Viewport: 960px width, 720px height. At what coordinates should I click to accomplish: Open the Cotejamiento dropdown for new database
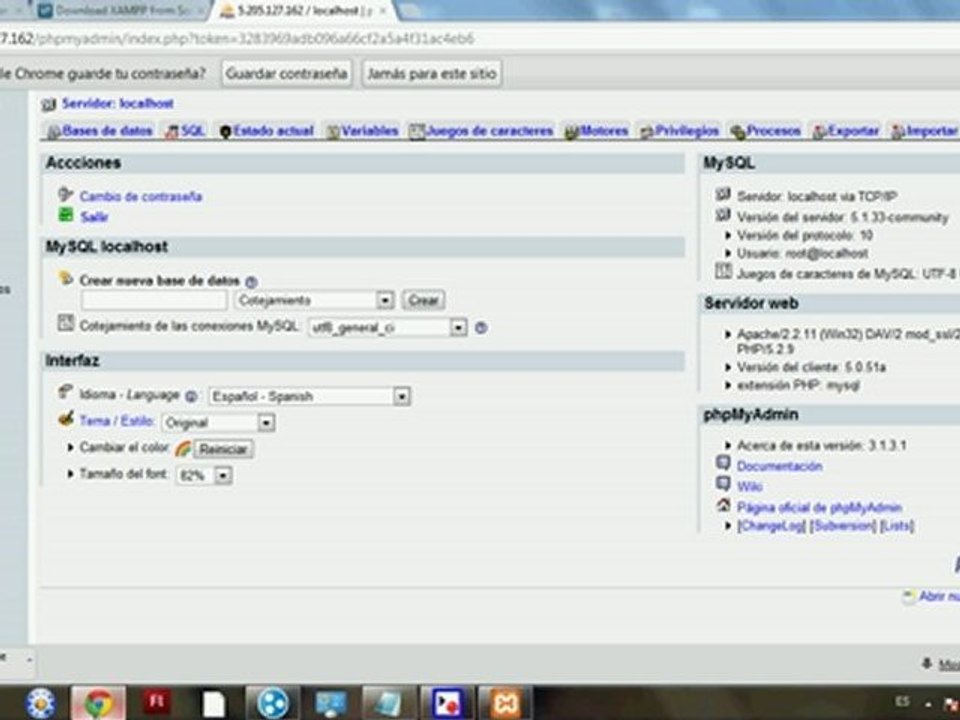click(x=314, y=300)
